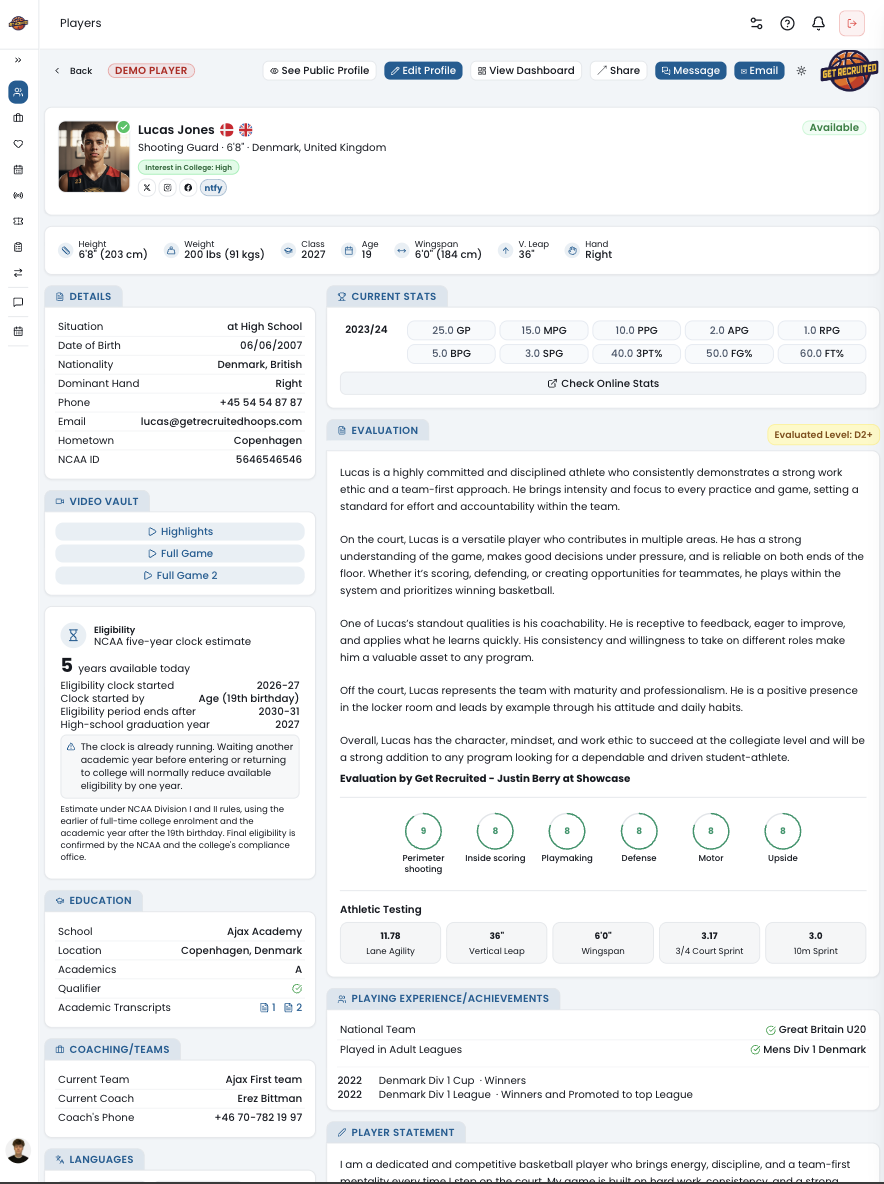Open the Players section in the sidebar

pos(18,92)
